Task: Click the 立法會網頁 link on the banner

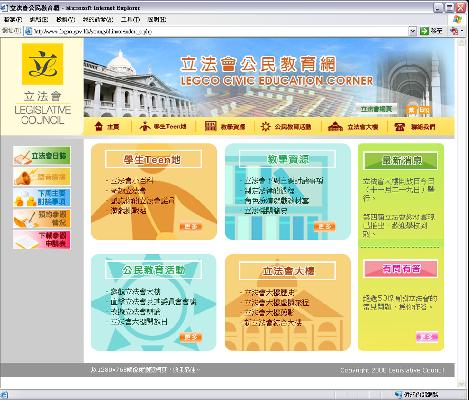Action: pos(377,109)
